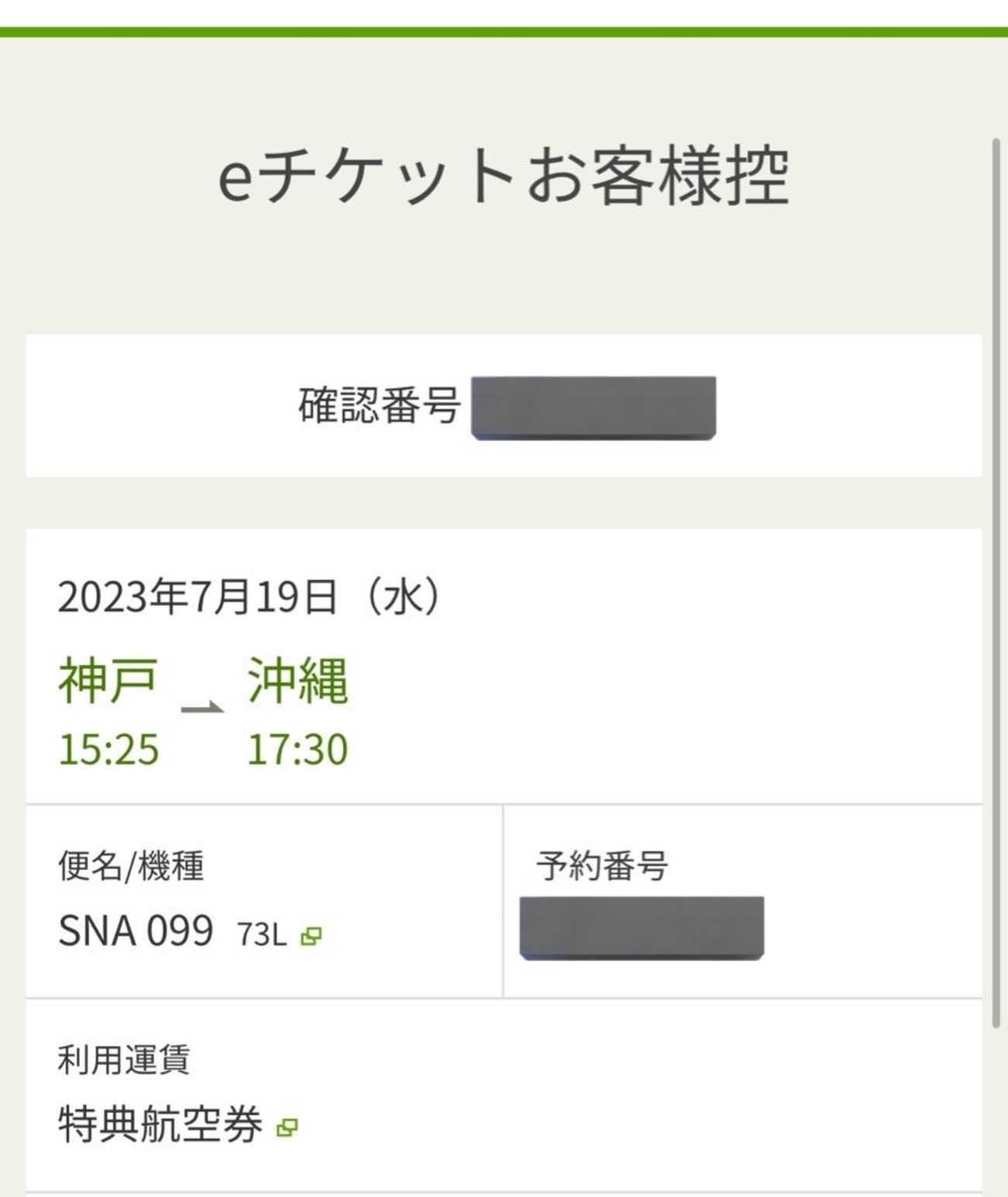Viewport: 1008px width, 1197px height.
Task: Click the 特典航空券 fare text
Action: click(161, 1124)
